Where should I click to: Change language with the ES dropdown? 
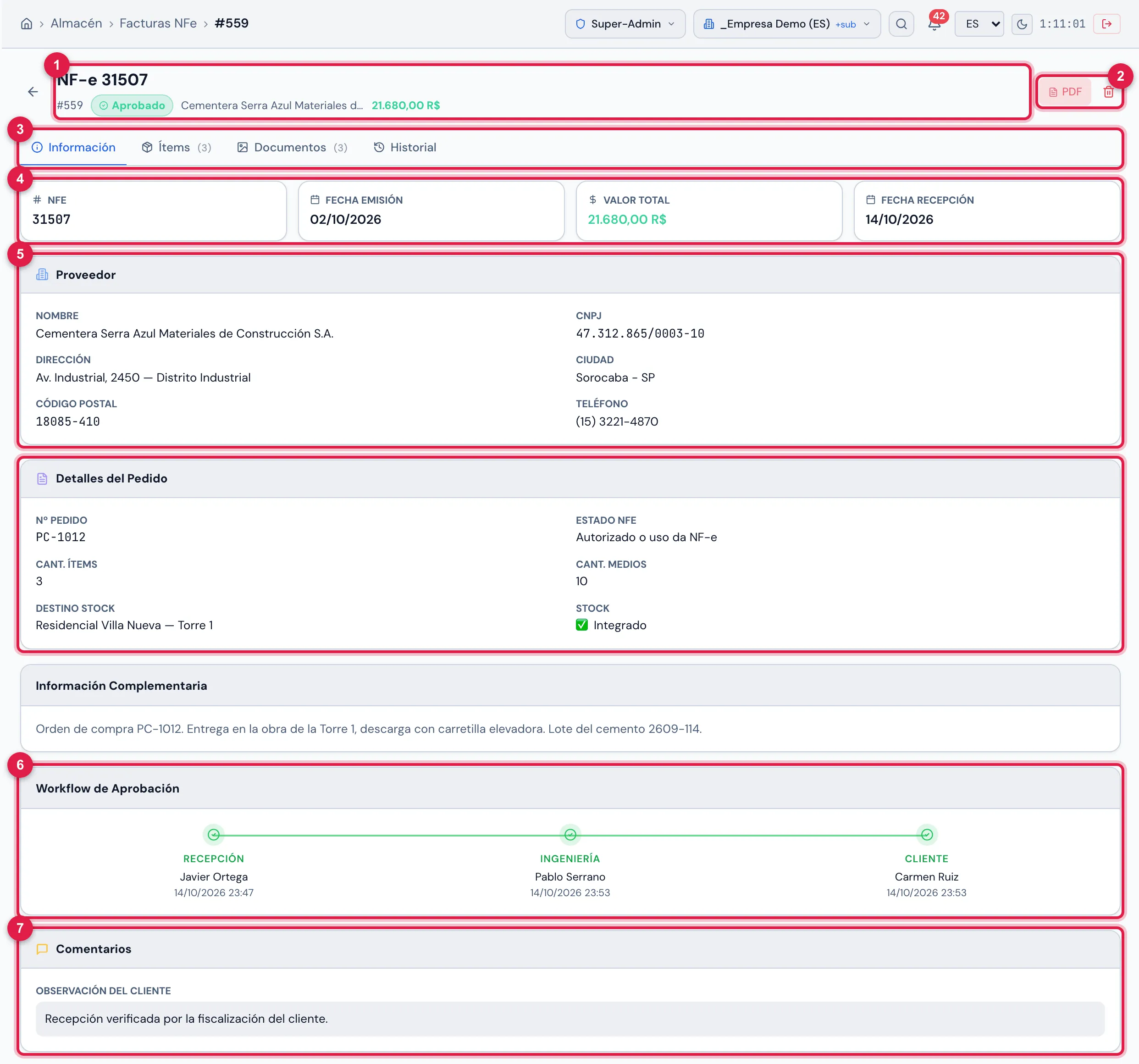point(979,23)
